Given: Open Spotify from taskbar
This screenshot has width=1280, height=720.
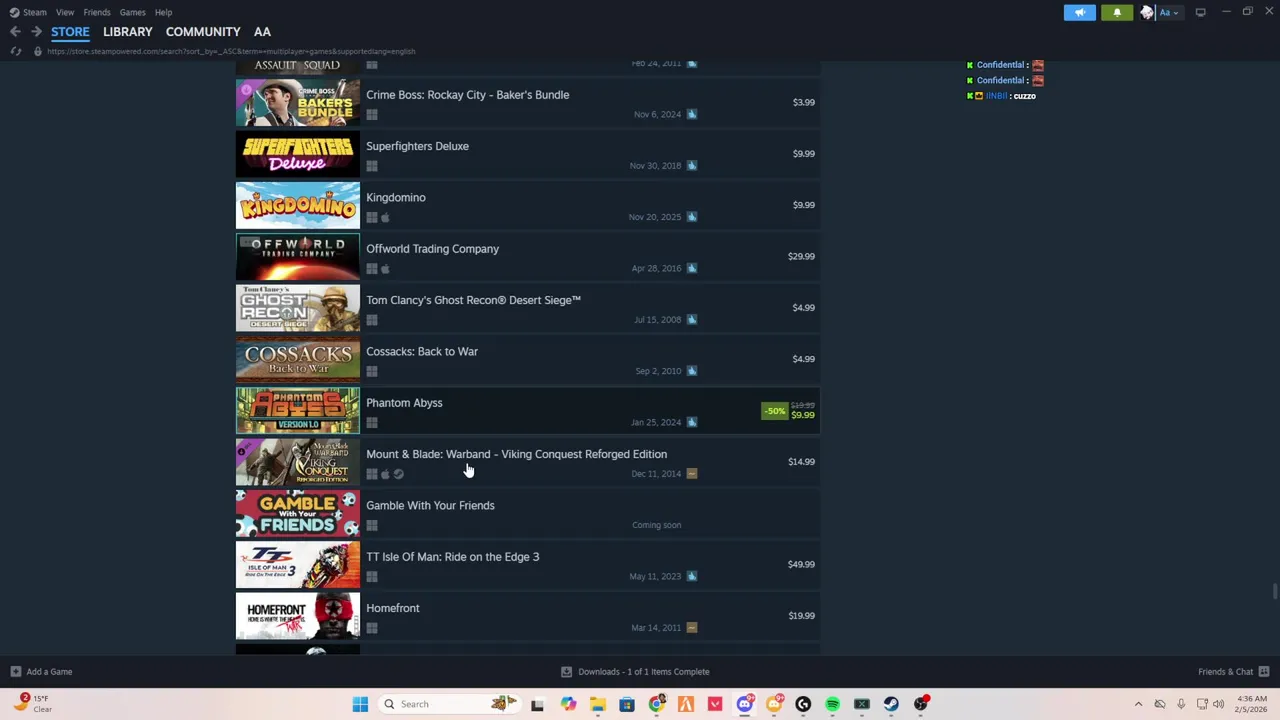Looking at the screenshot, I should pos(833,704).
